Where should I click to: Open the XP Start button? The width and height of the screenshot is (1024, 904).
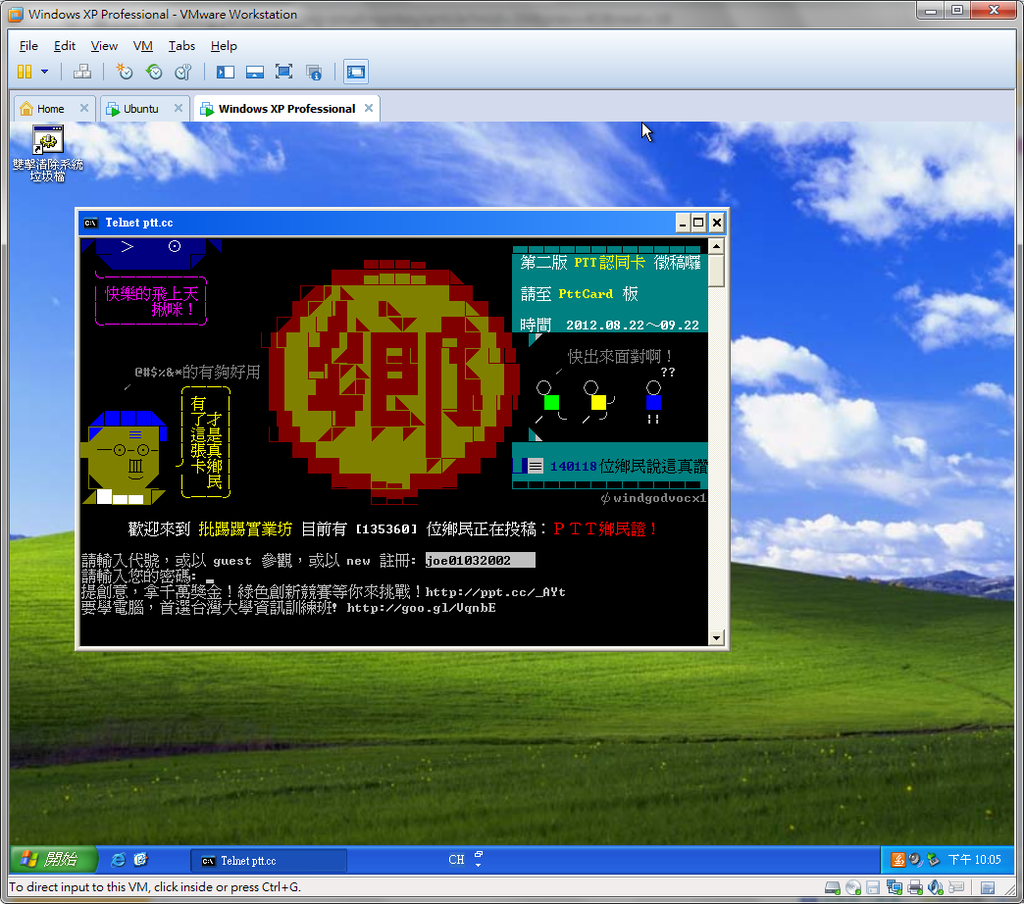(54, 860)
